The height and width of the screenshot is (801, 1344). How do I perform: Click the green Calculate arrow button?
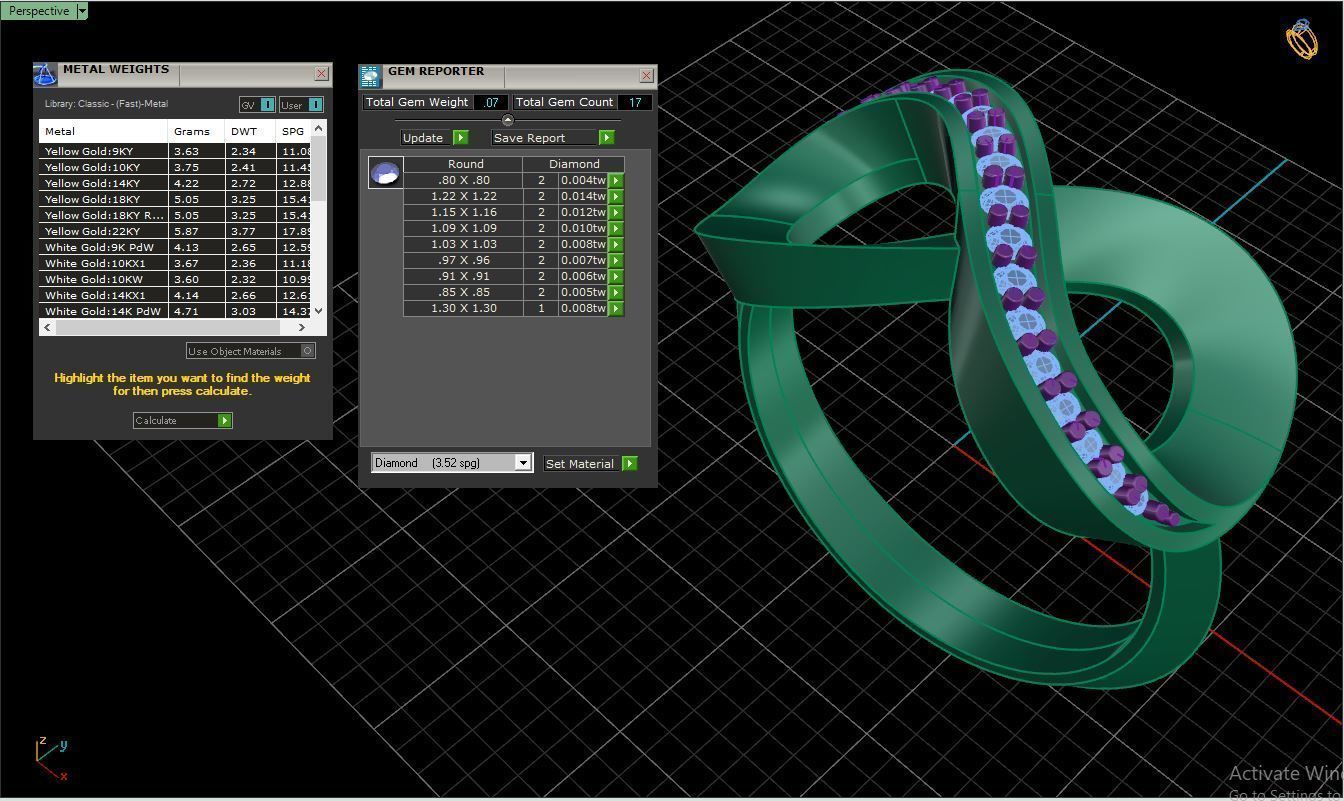[225, 420]
